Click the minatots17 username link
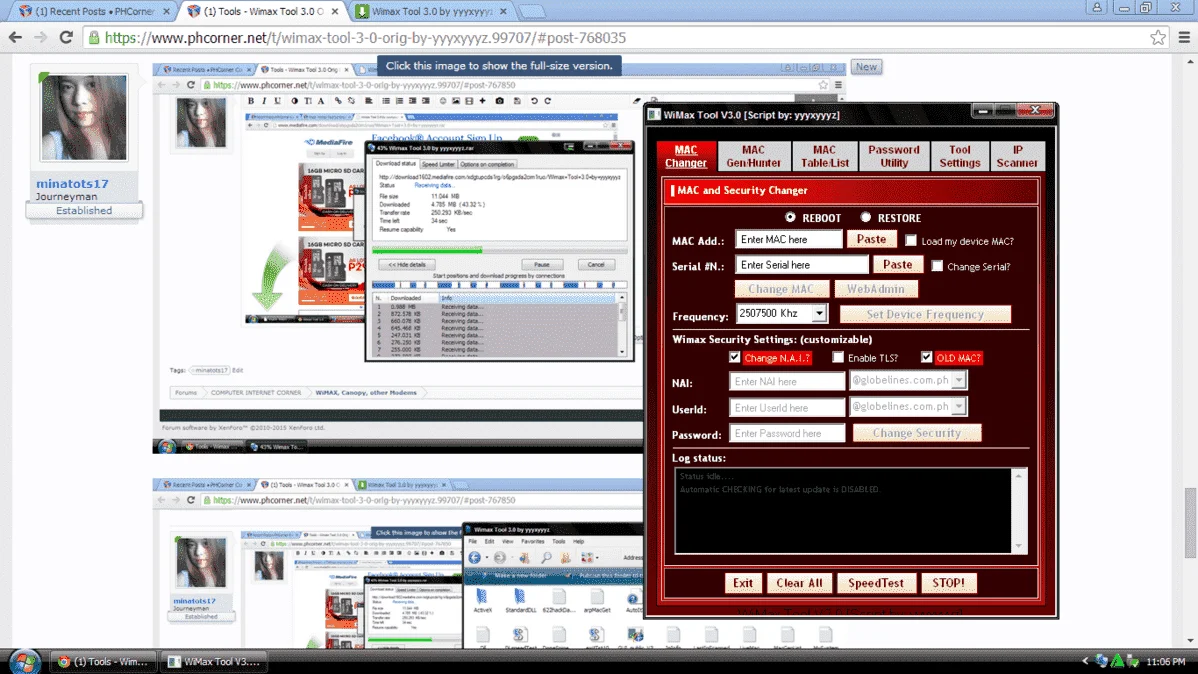 (x=72, y=183)
